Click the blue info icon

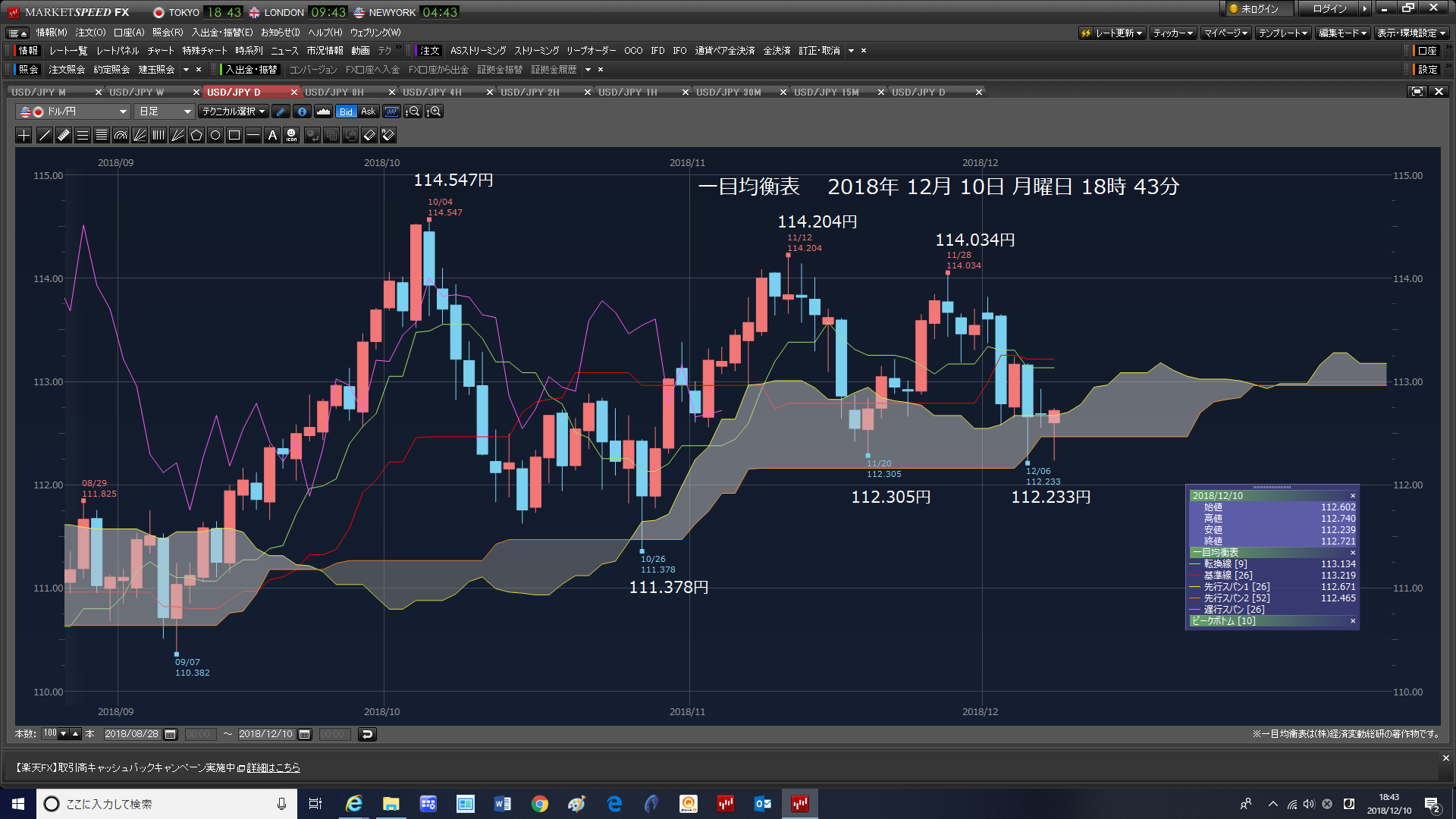point(302,111)
